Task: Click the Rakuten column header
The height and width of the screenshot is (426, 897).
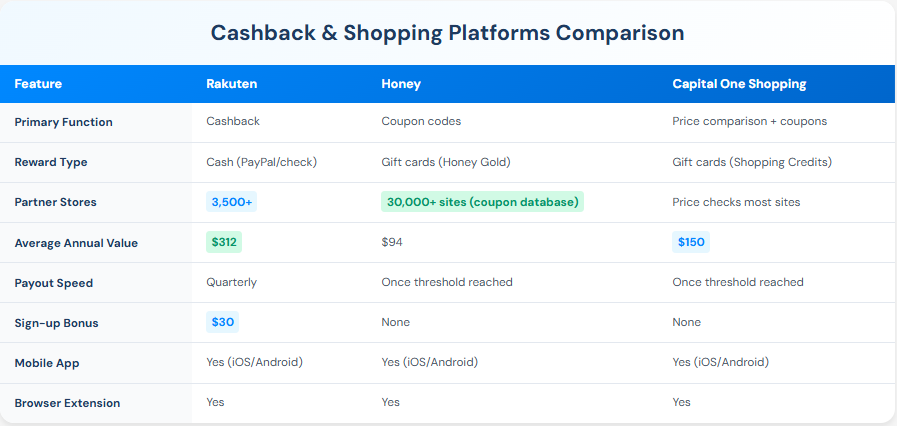Action: (232, 84)
